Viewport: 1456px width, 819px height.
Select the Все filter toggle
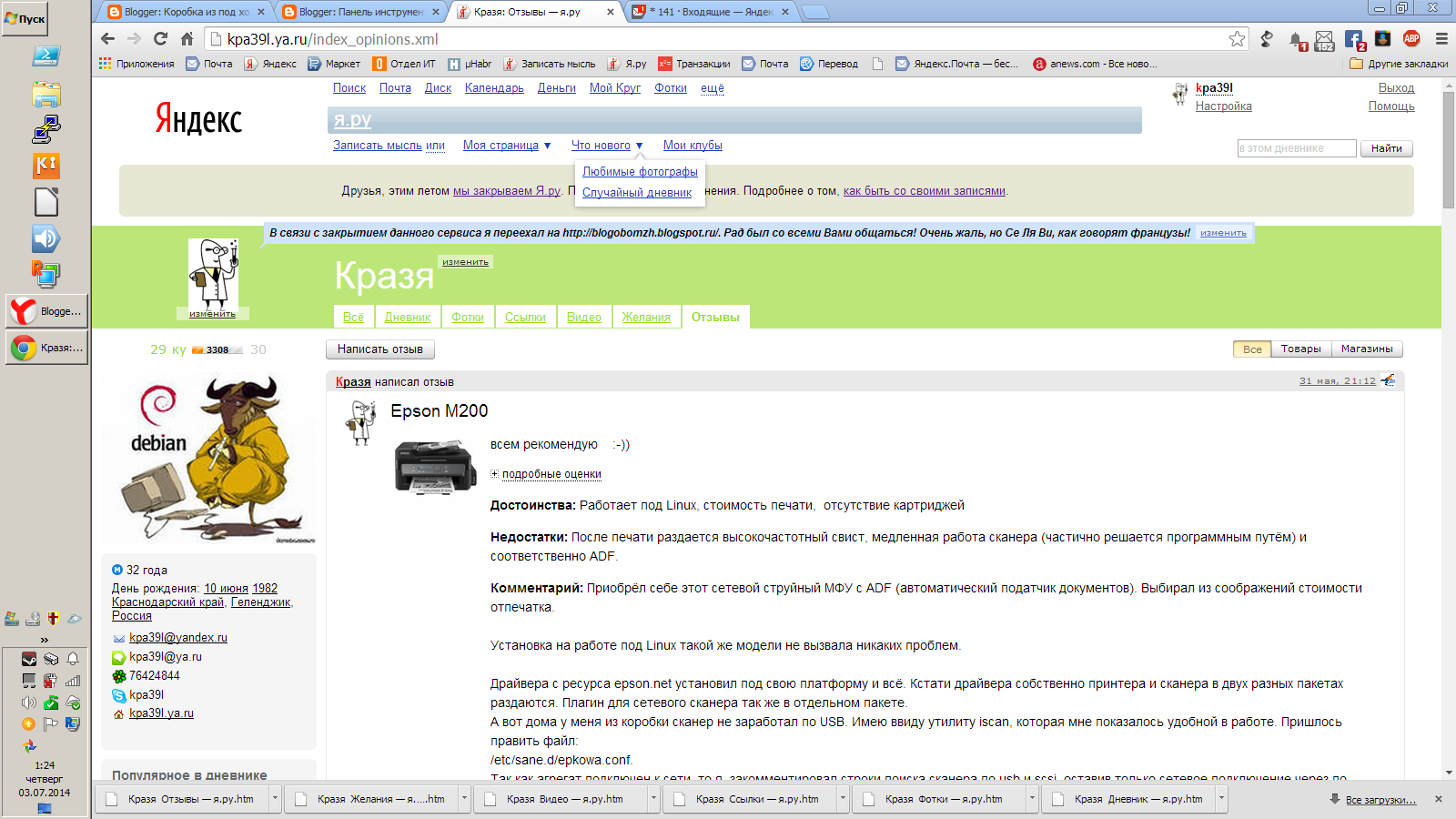(x=1252, y=349)
